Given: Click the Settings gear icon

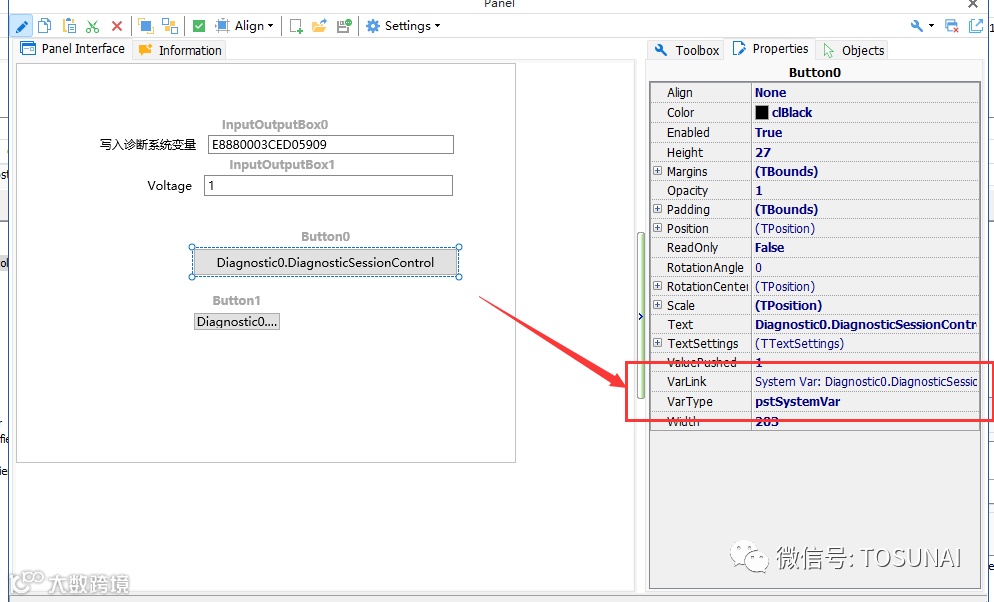Looking at the screenshot, I should click(373, 26).
